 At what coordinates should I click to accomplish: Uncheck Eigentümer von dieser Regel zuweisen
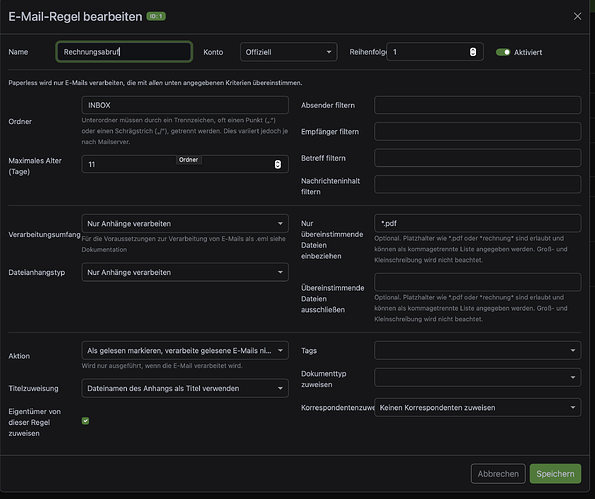85,421
